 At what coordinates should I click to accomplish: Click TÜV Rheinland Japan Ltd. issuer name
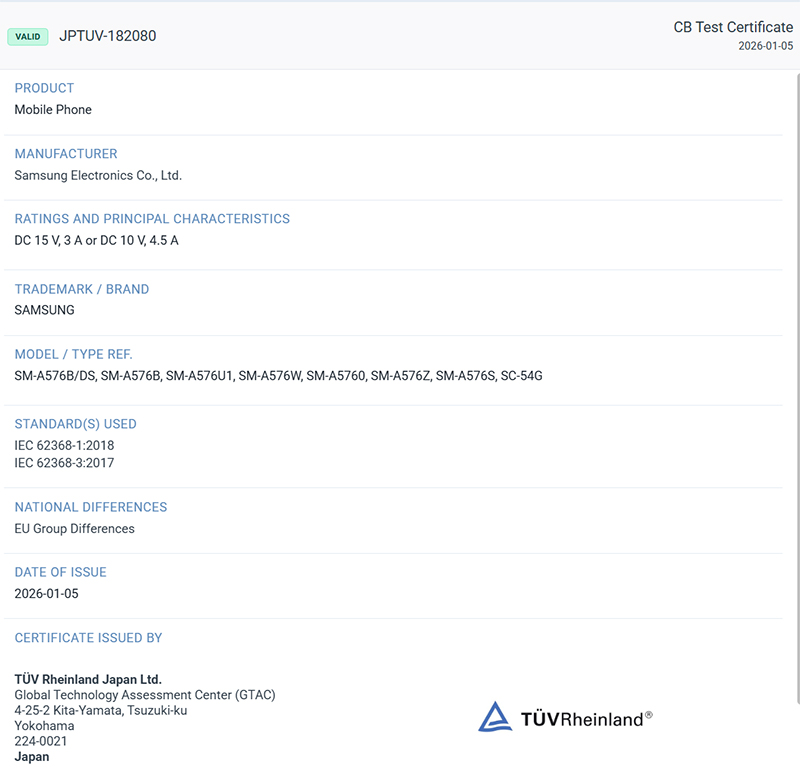[88, 680]
